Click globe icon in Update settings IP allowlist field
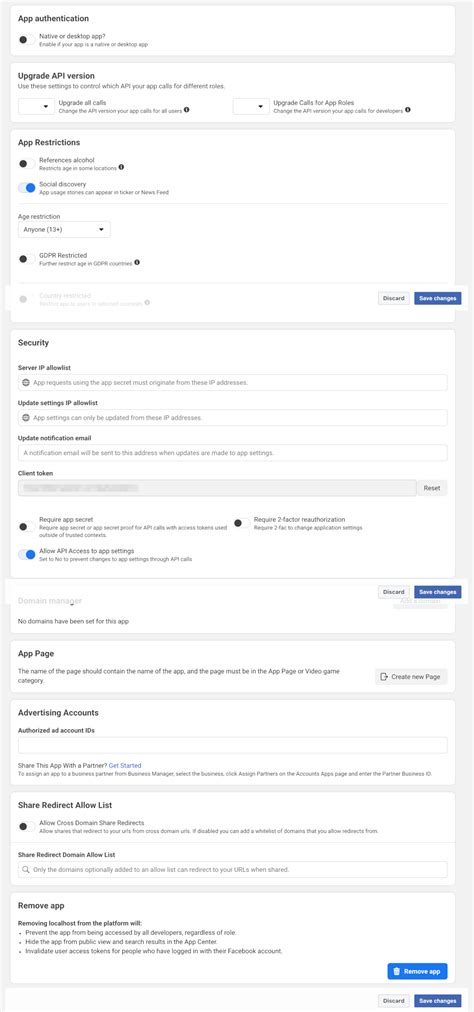 [x=26, y=418]
